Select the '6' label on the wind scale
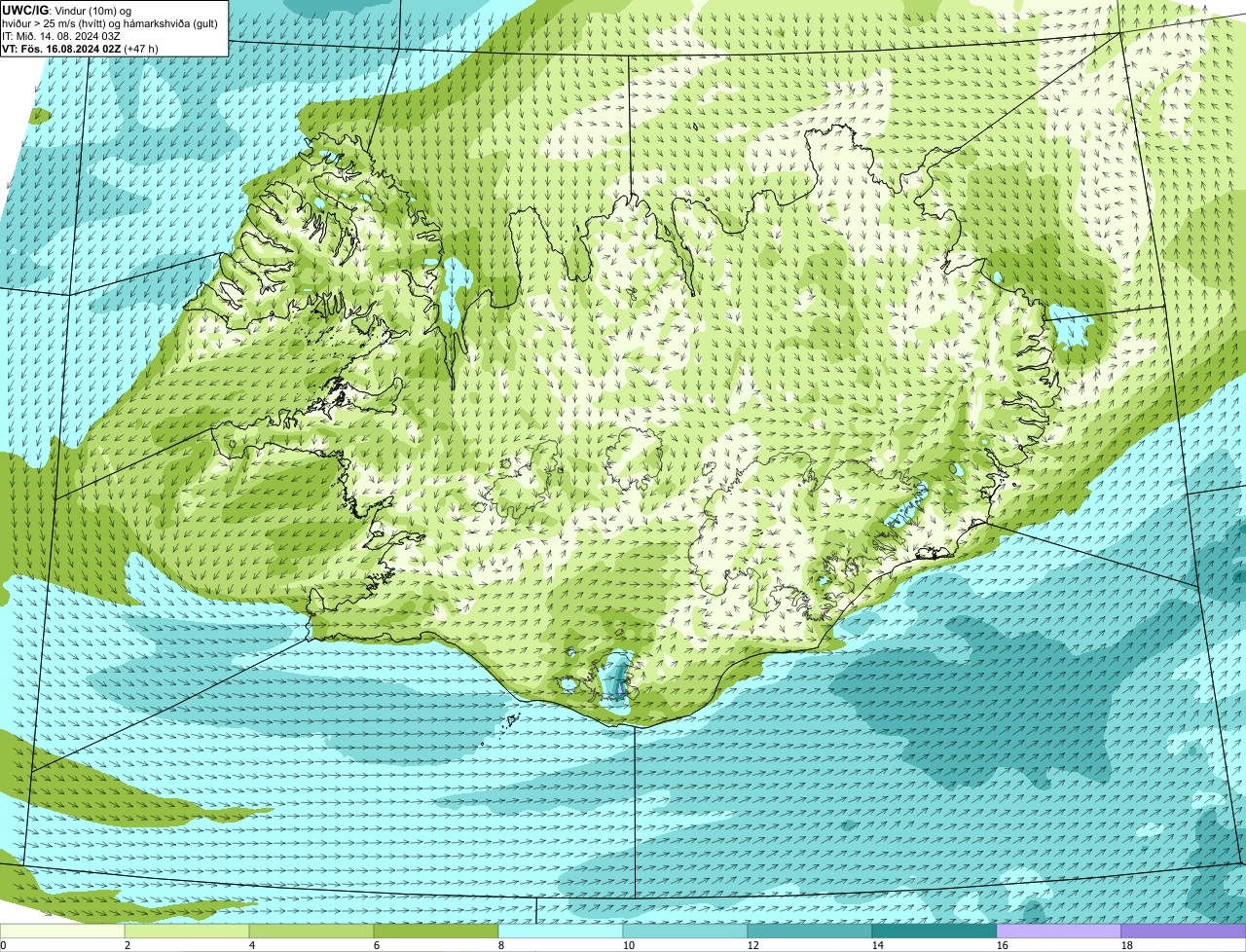 pyautogui.click(x=377, y=945)
